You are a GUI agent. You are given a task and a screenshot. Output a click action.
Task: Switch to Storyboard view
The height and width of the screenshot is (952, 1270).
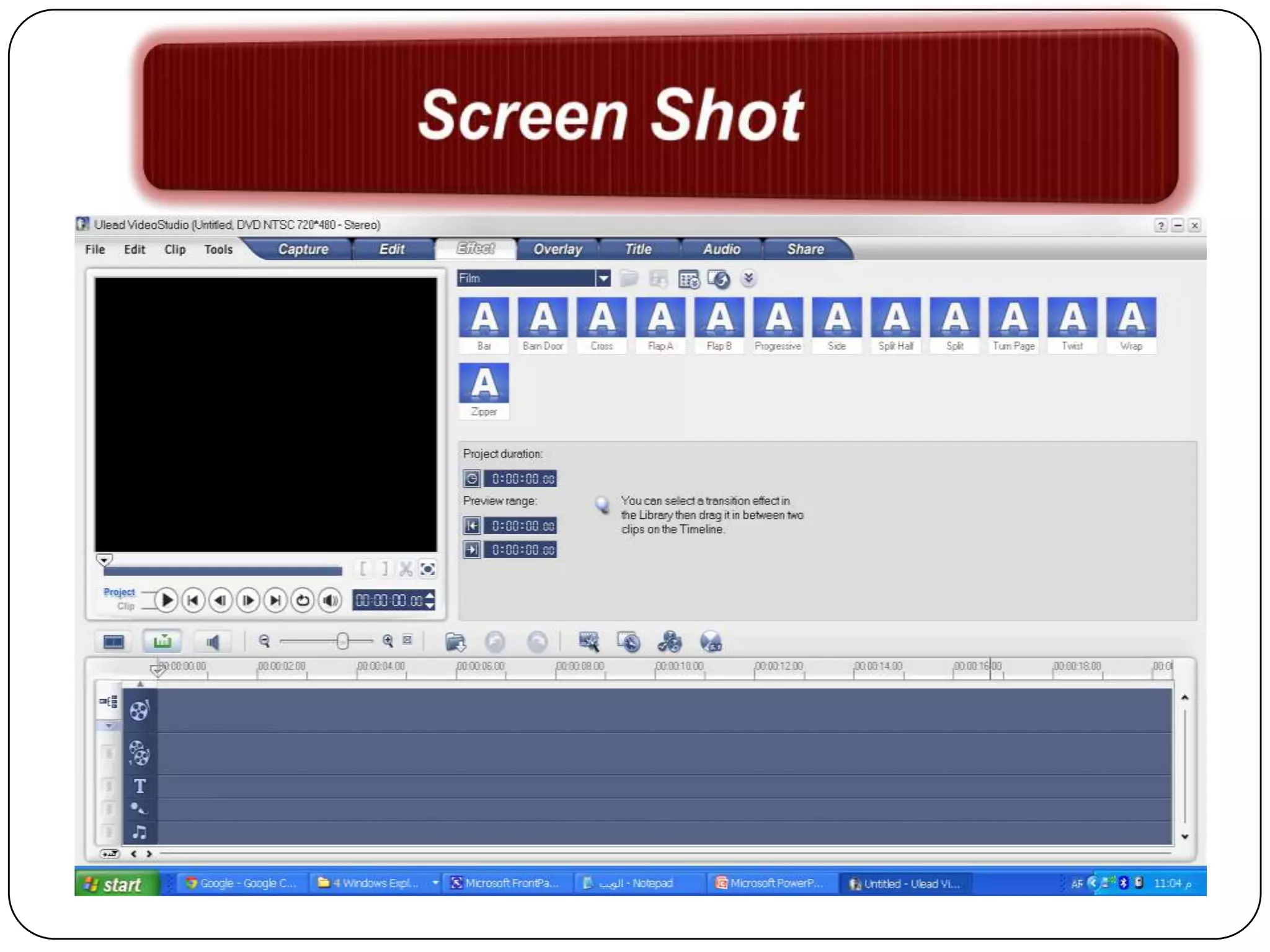[113, 641]
